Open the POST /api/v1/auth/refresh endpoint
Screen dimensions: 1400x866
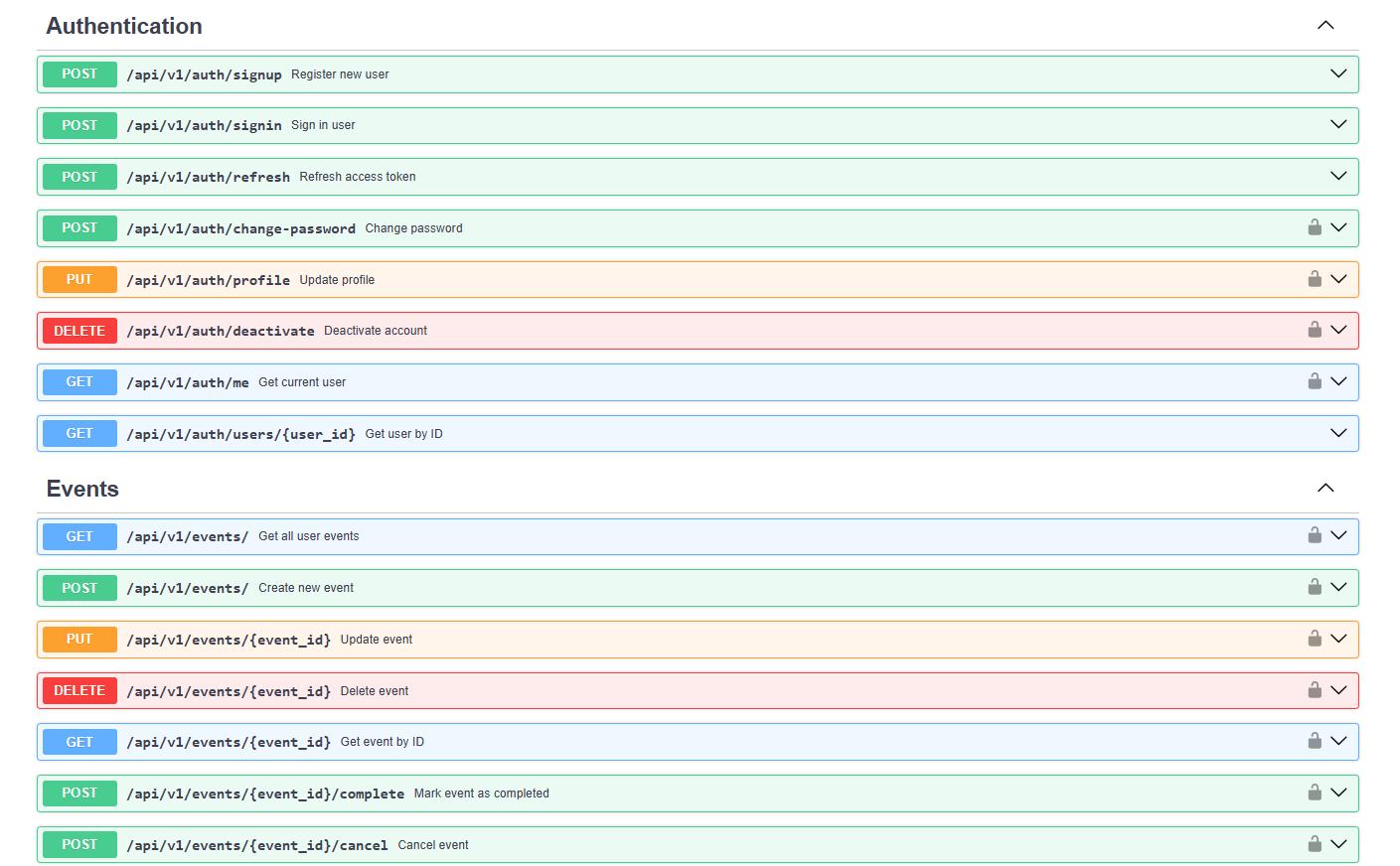[x=208, y=177]
